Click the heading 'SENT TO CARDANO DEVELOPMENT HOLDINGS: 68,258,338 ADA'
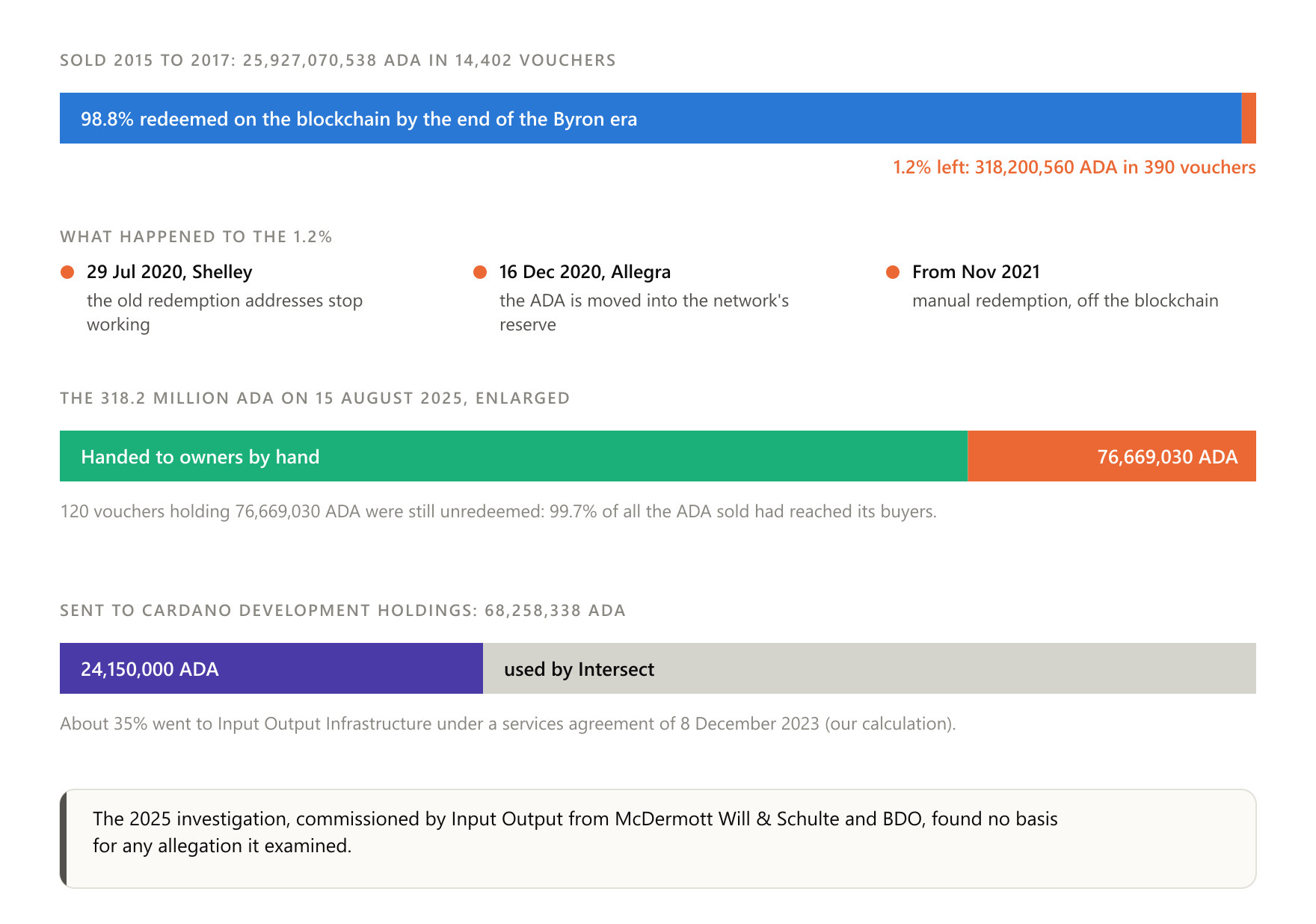The image size is (1316, 924). (x=342, y=611)
